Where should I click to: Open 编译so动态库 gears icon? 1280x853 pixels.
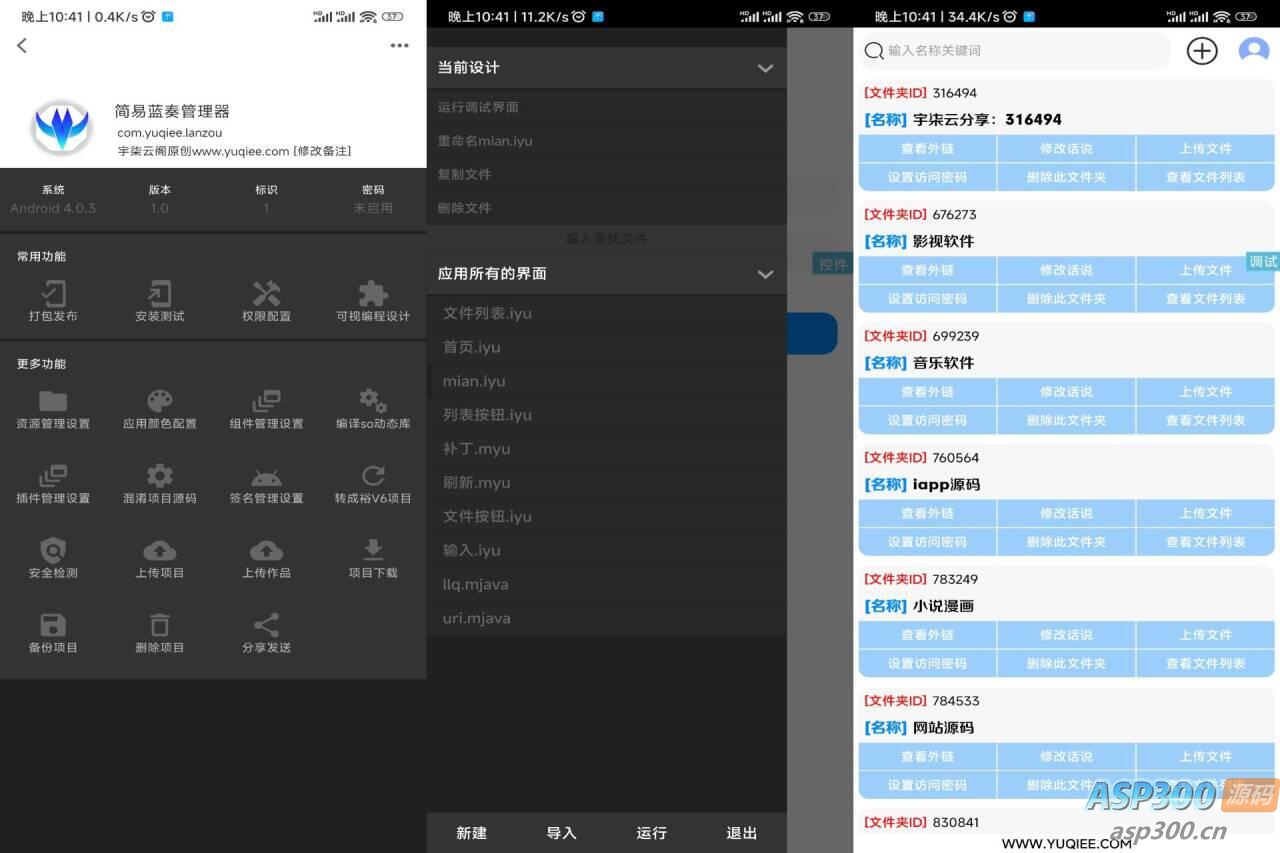[373, 401]
